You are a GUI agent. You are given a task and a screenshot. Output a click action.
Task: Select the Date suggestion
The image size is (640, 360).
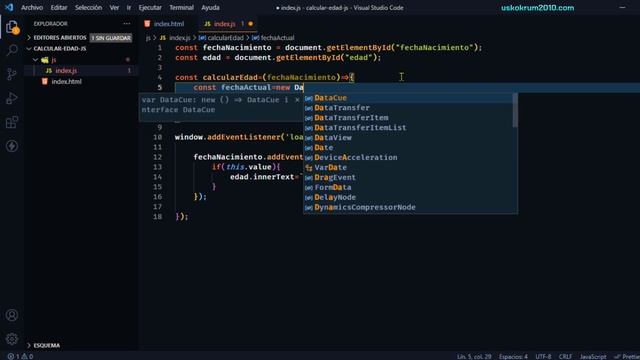(x=408, y=147)
